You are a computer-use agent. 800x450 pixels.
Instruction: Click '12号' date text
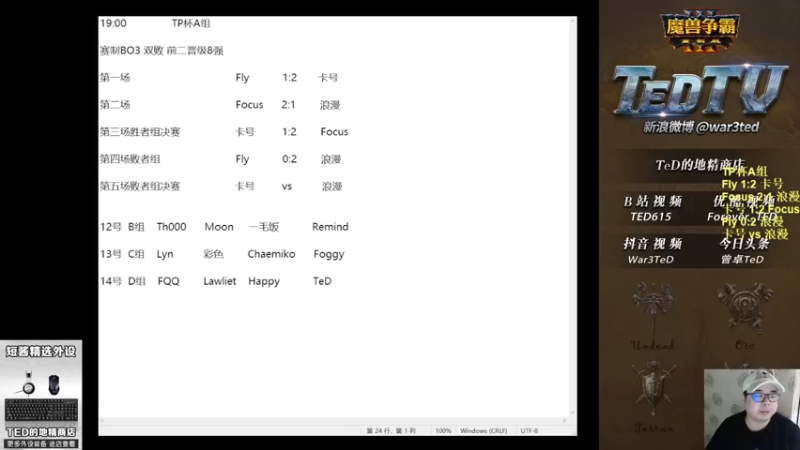coord(111,227)
